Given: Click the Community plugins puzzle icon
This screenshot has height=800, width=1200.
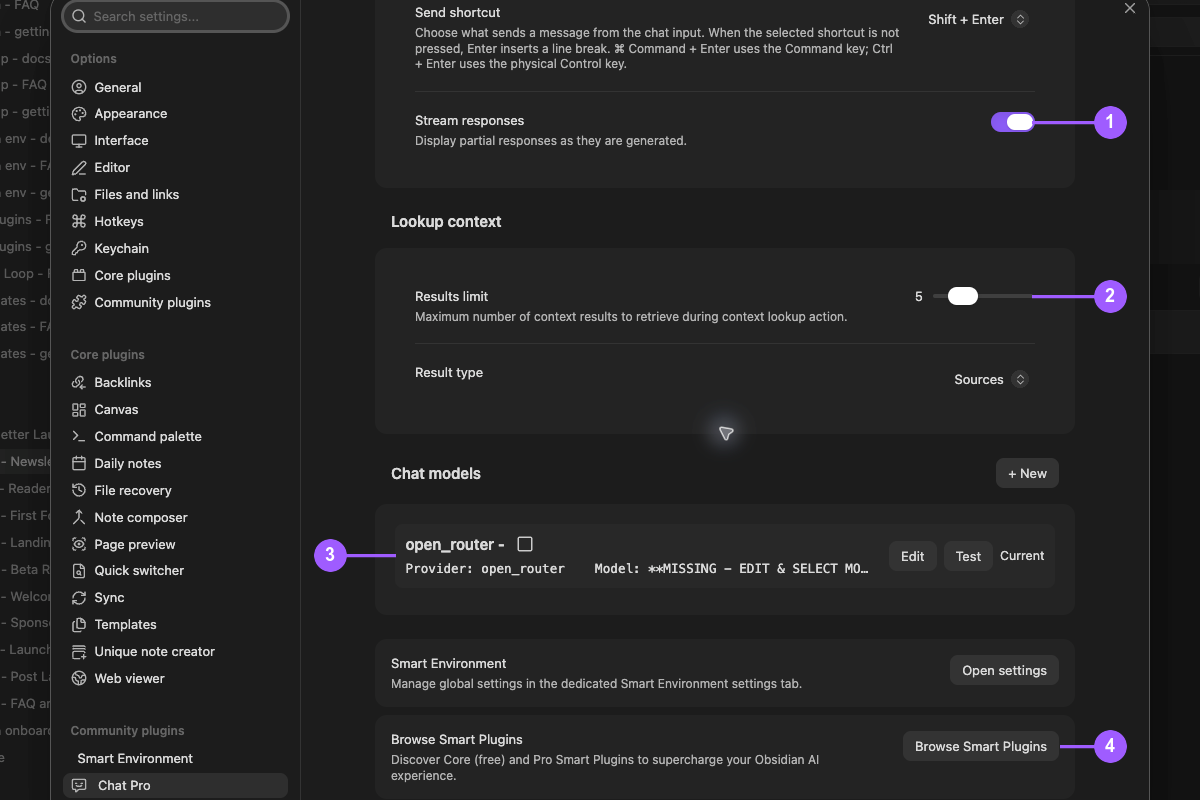Looking at the screenshot, I should (x=79, y=302).
